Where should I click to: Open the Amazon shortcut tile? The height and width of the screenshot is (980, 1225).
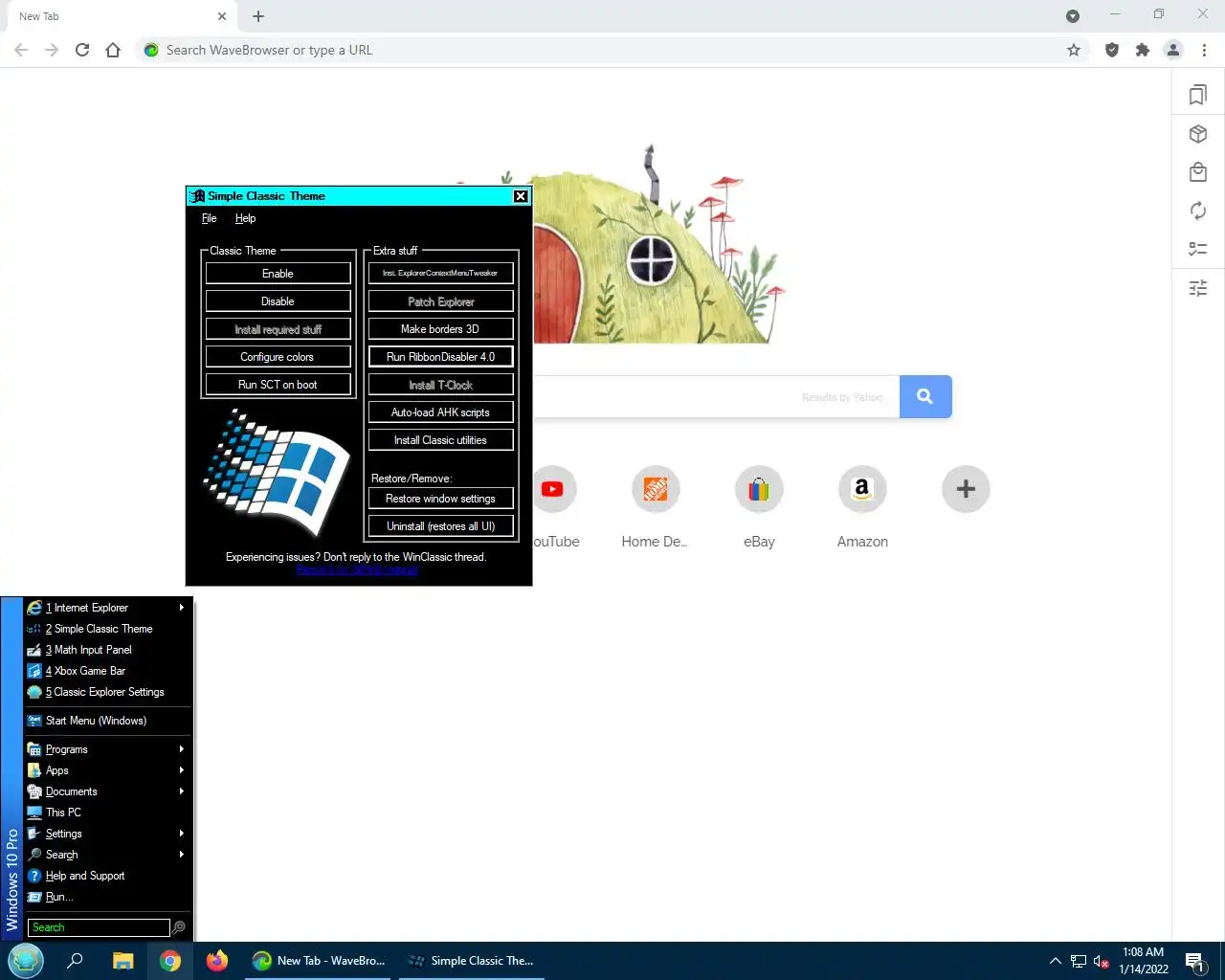click(x=862, y=489)
